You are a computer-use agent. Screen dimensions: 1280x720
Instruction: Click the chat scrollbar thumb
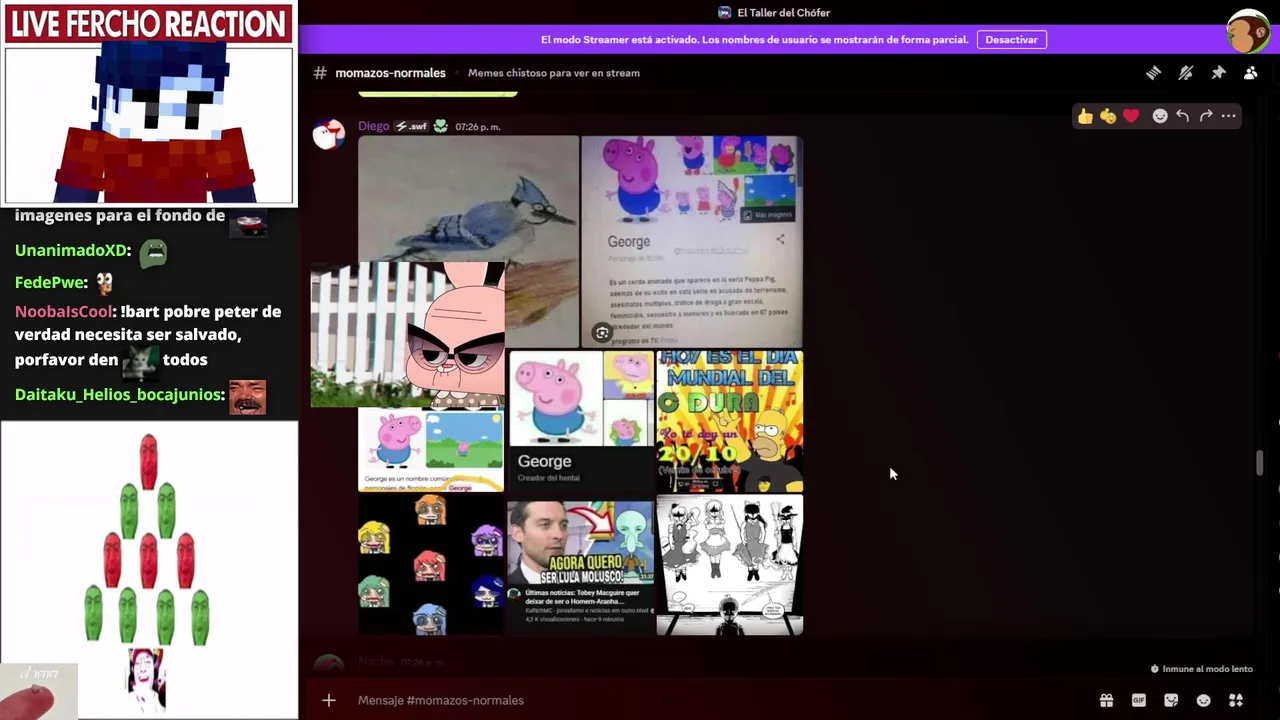pos(1259,463)
